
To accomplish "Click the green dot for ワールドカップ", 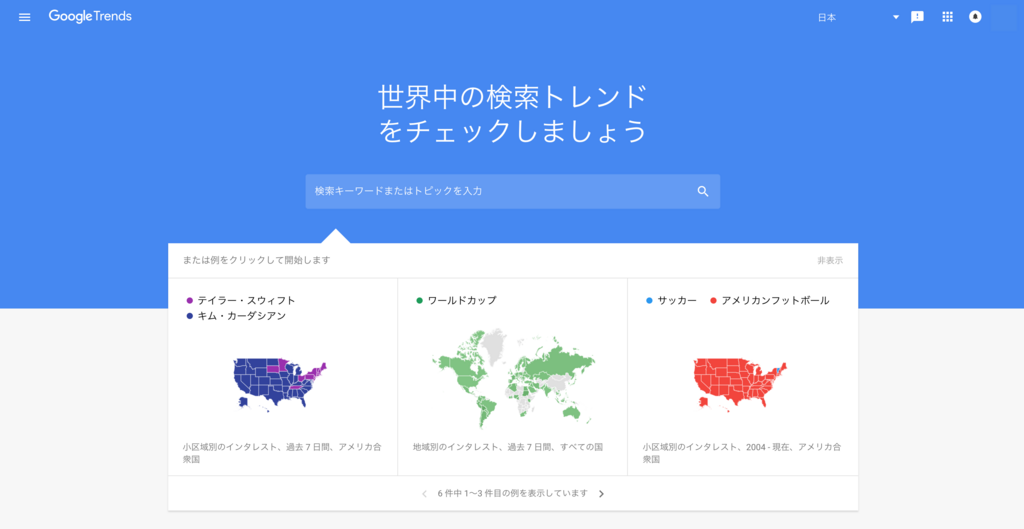I will [x=419, y=301].
